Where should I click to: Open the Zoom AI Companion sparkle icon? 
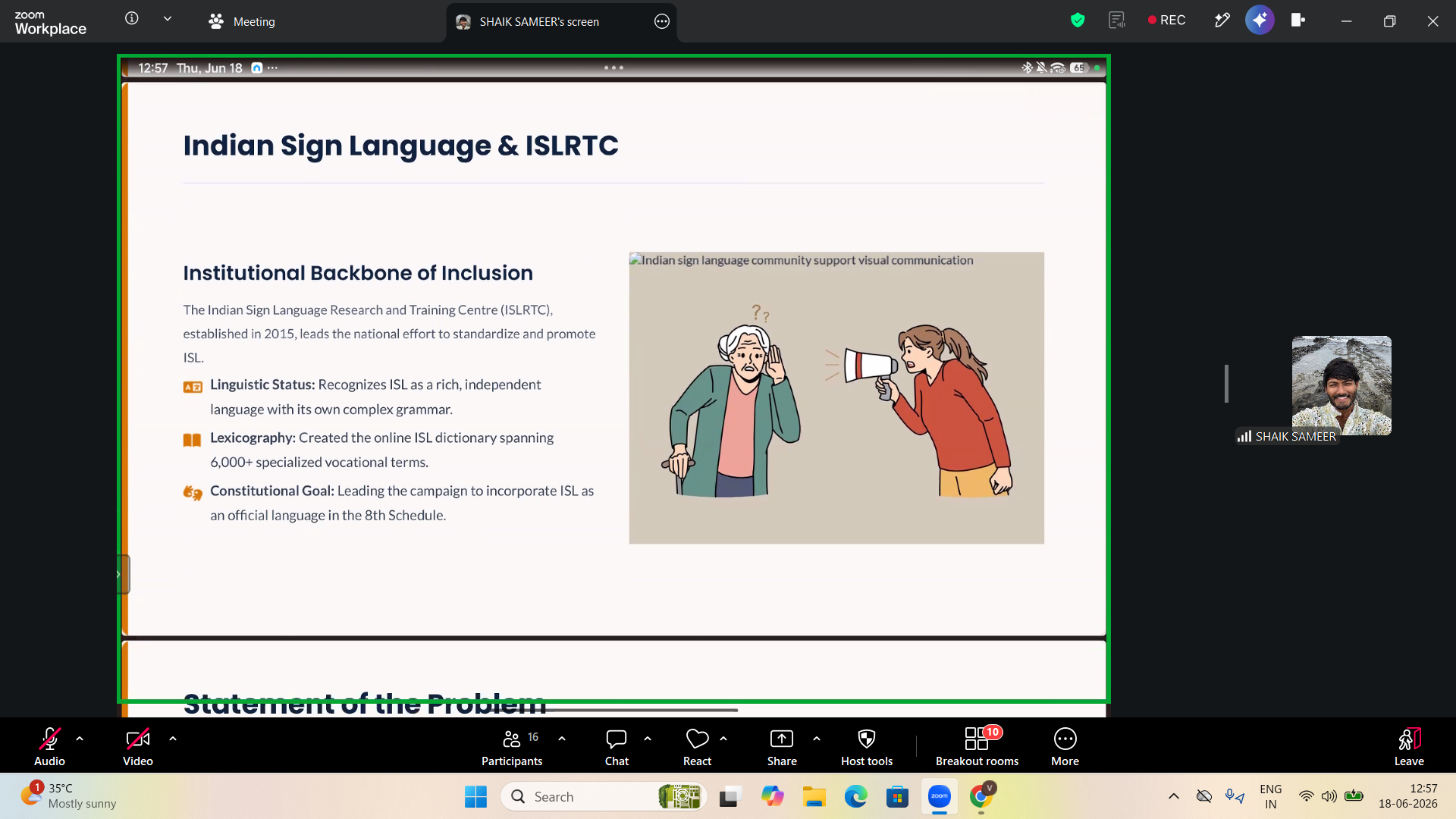(x=1260, y=20)
